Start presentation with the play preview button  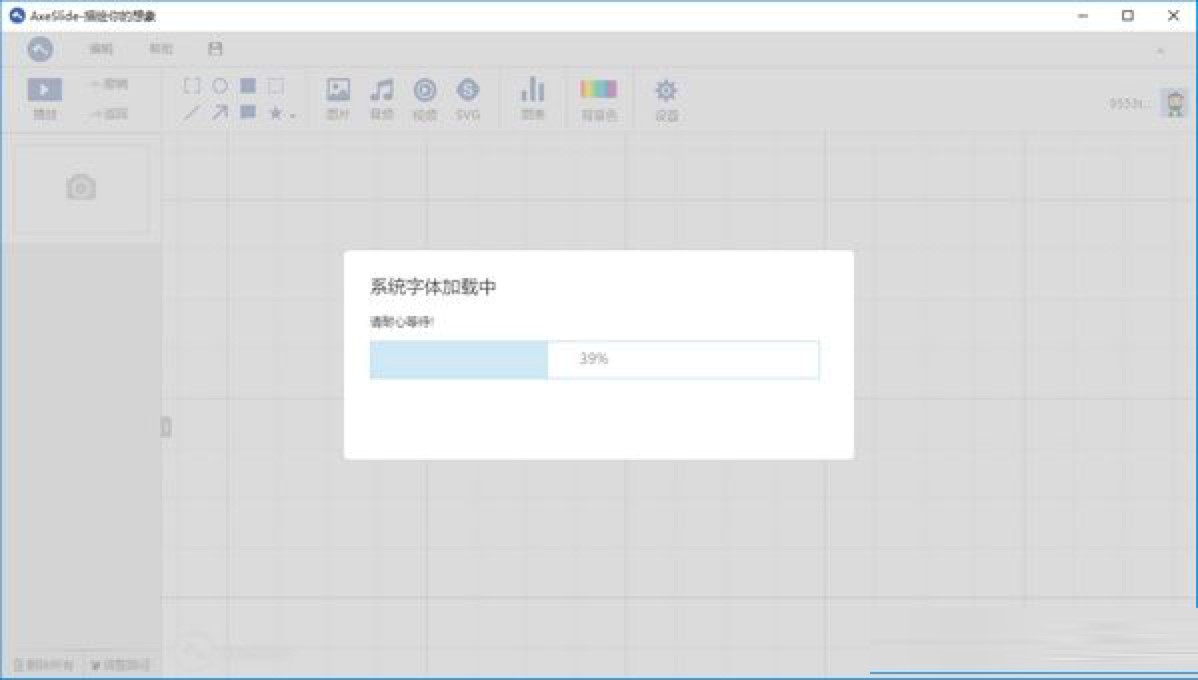coord(44,99)
